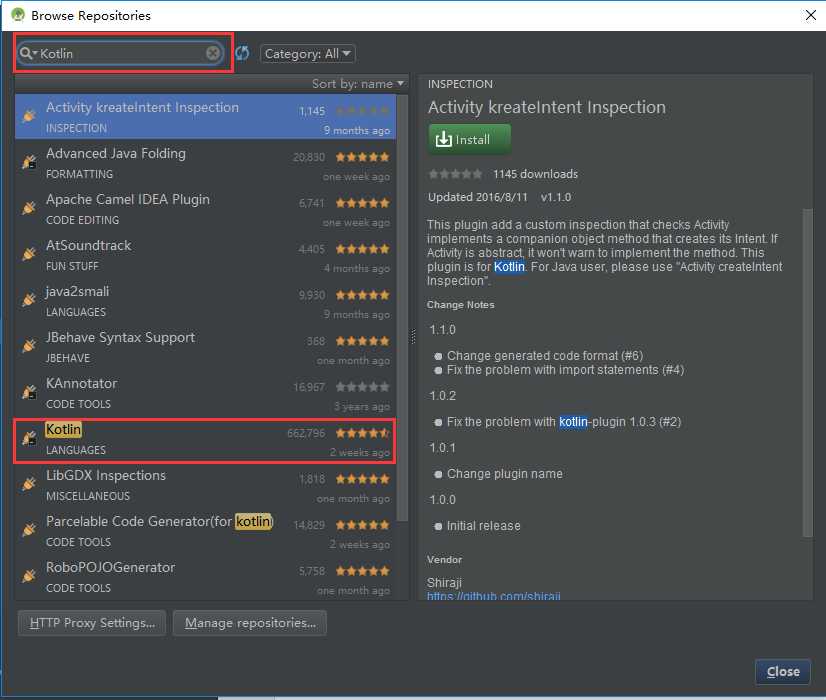Click the plug icon for Parcelable Code Generator
The image size is (826, 700).
point(29,530)
